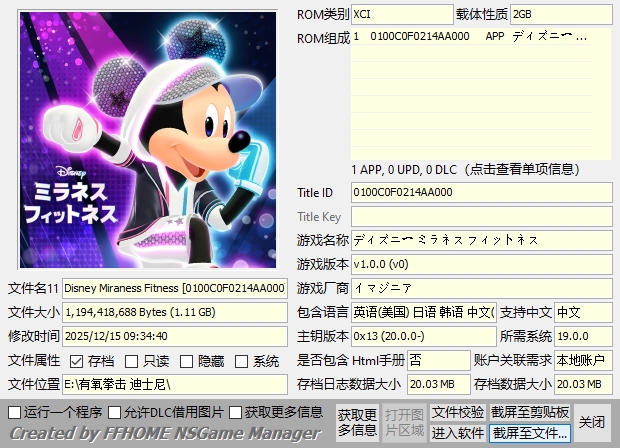620x448 pixels.
Task: Click the 所需系统 field 19.0.0
Action: tap(584, 336)
